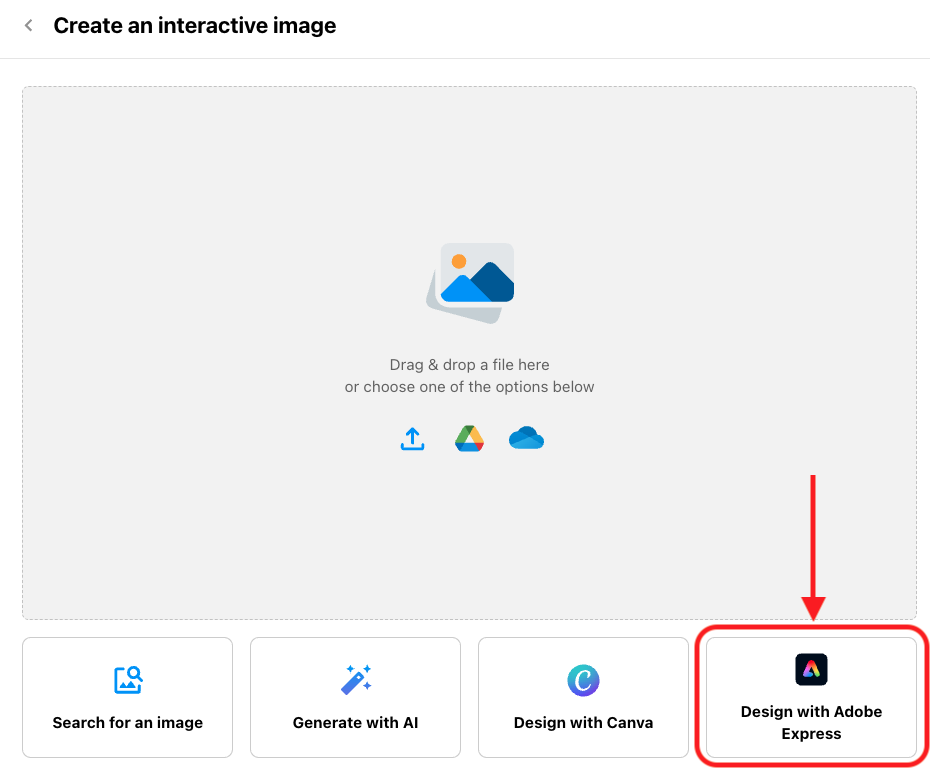Click the image placeholder illustration

(x=470, y=283)
